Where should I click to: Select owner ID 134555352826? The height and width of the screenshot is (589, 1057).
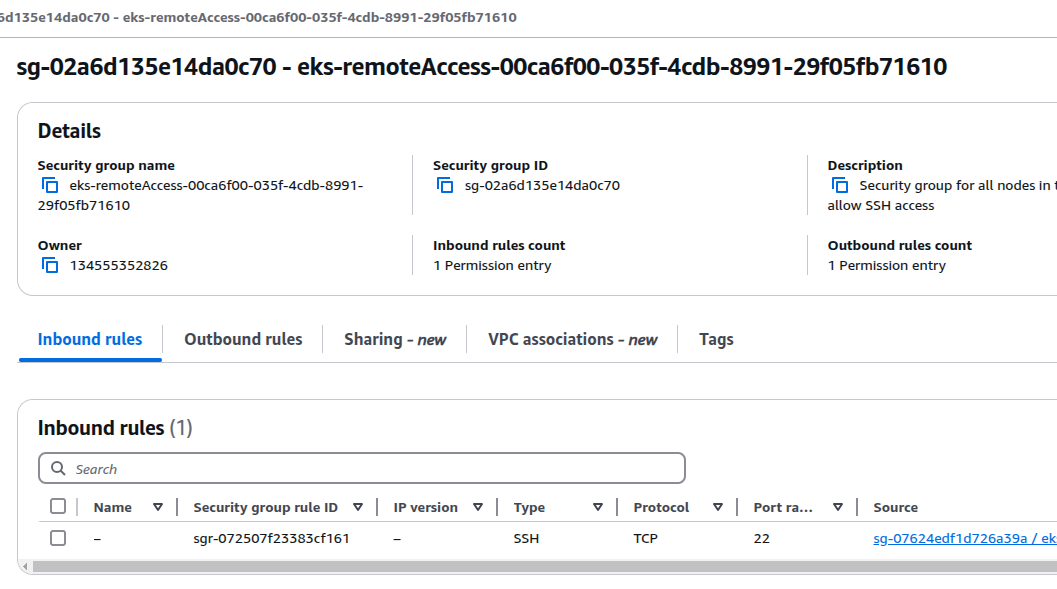119,266
